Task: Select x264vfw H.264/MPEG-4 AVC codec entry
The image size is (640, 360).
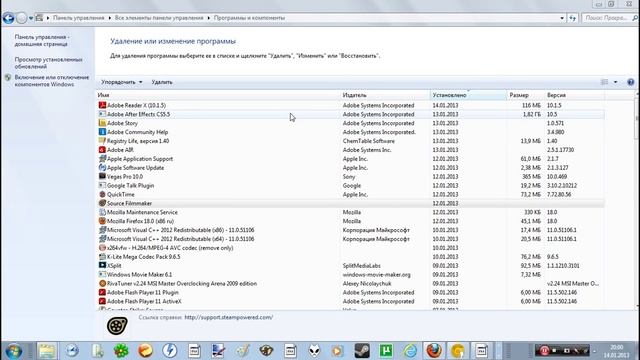Action: click(x=351, y=248)
